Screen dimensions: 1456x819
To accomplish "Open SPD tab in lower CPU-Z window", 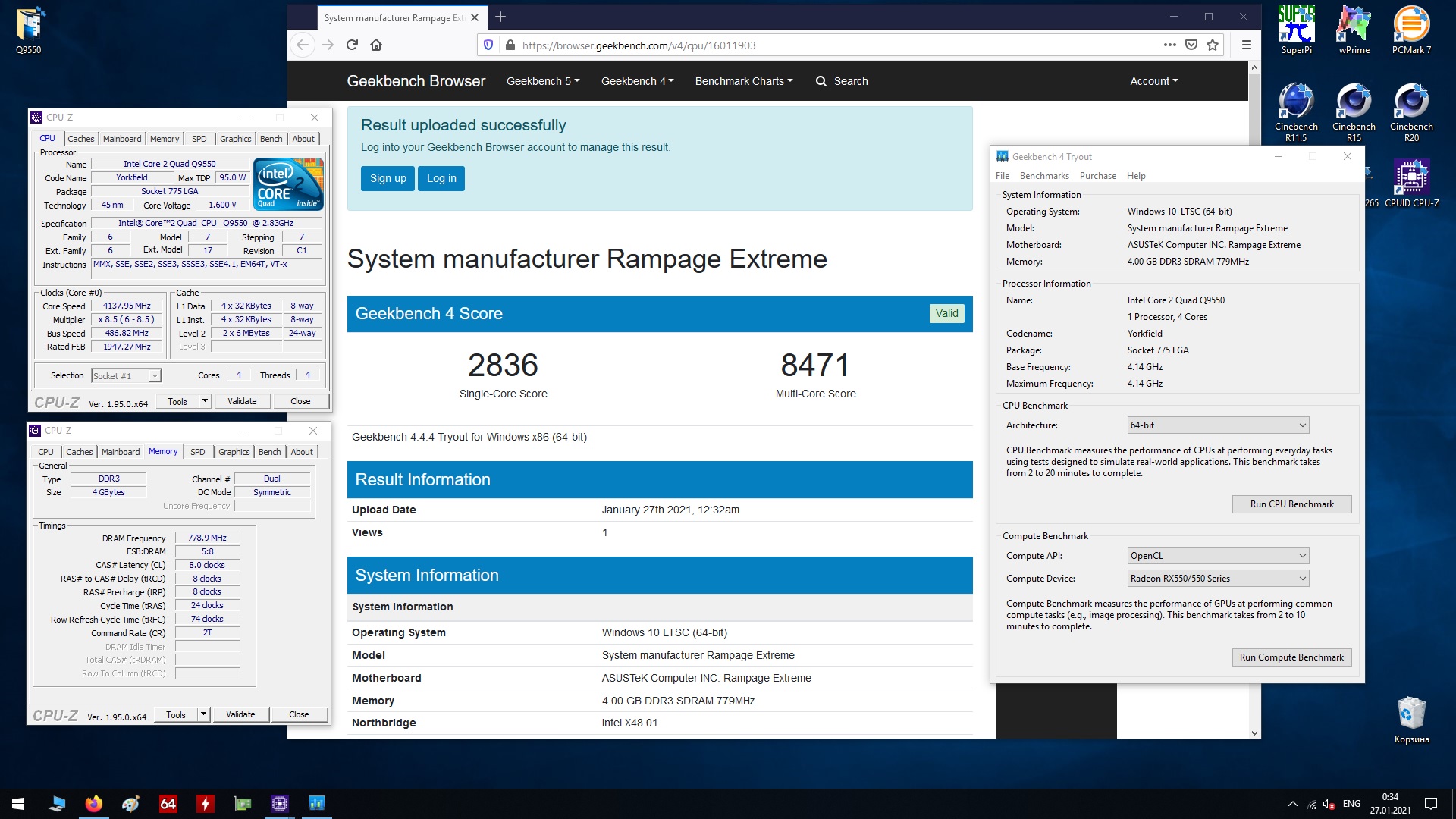I will [198, 452].
